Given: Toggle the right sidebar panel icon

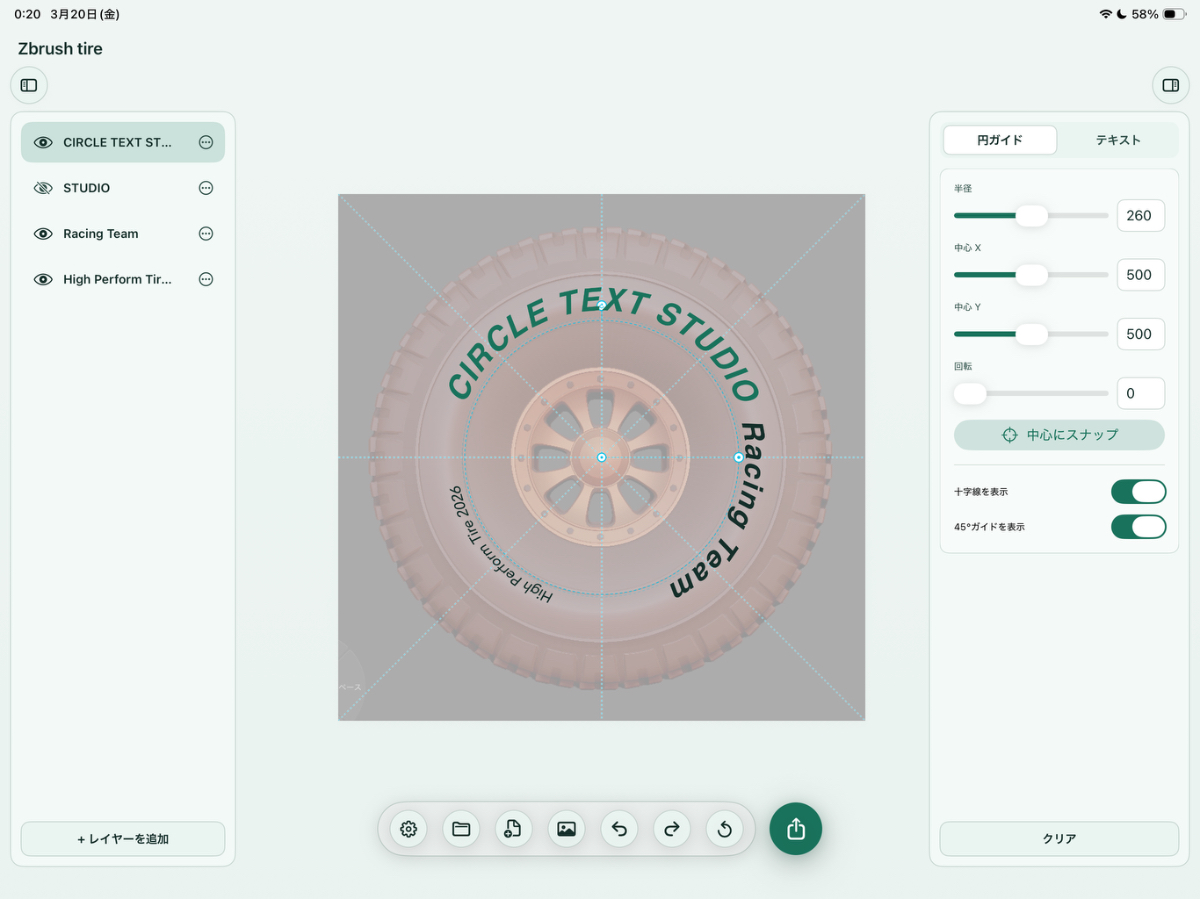Looking at the screenshot, I should tap(1170, 86).
